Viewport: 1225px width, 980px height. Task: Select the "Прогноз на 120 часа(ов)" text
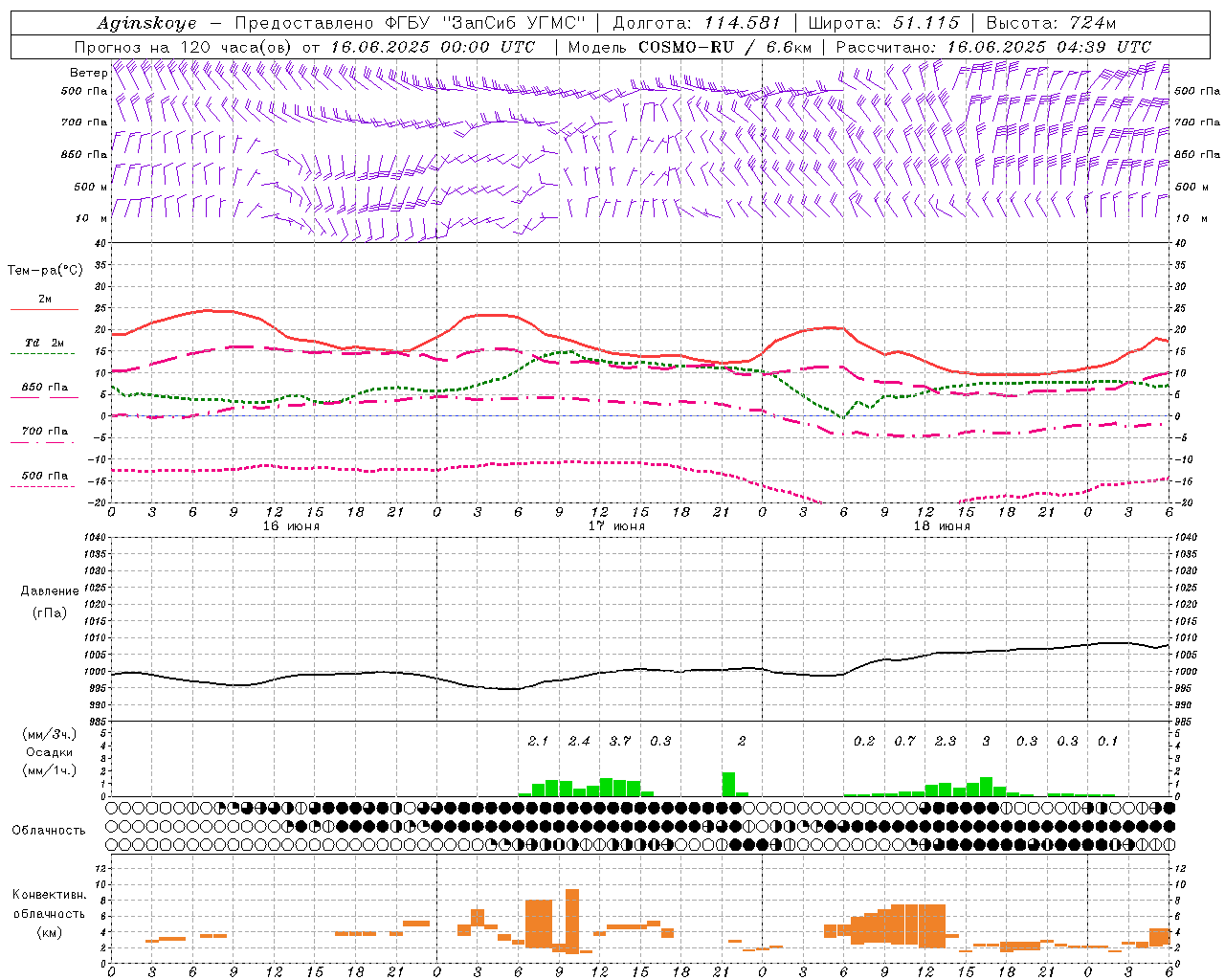[184, 47]
